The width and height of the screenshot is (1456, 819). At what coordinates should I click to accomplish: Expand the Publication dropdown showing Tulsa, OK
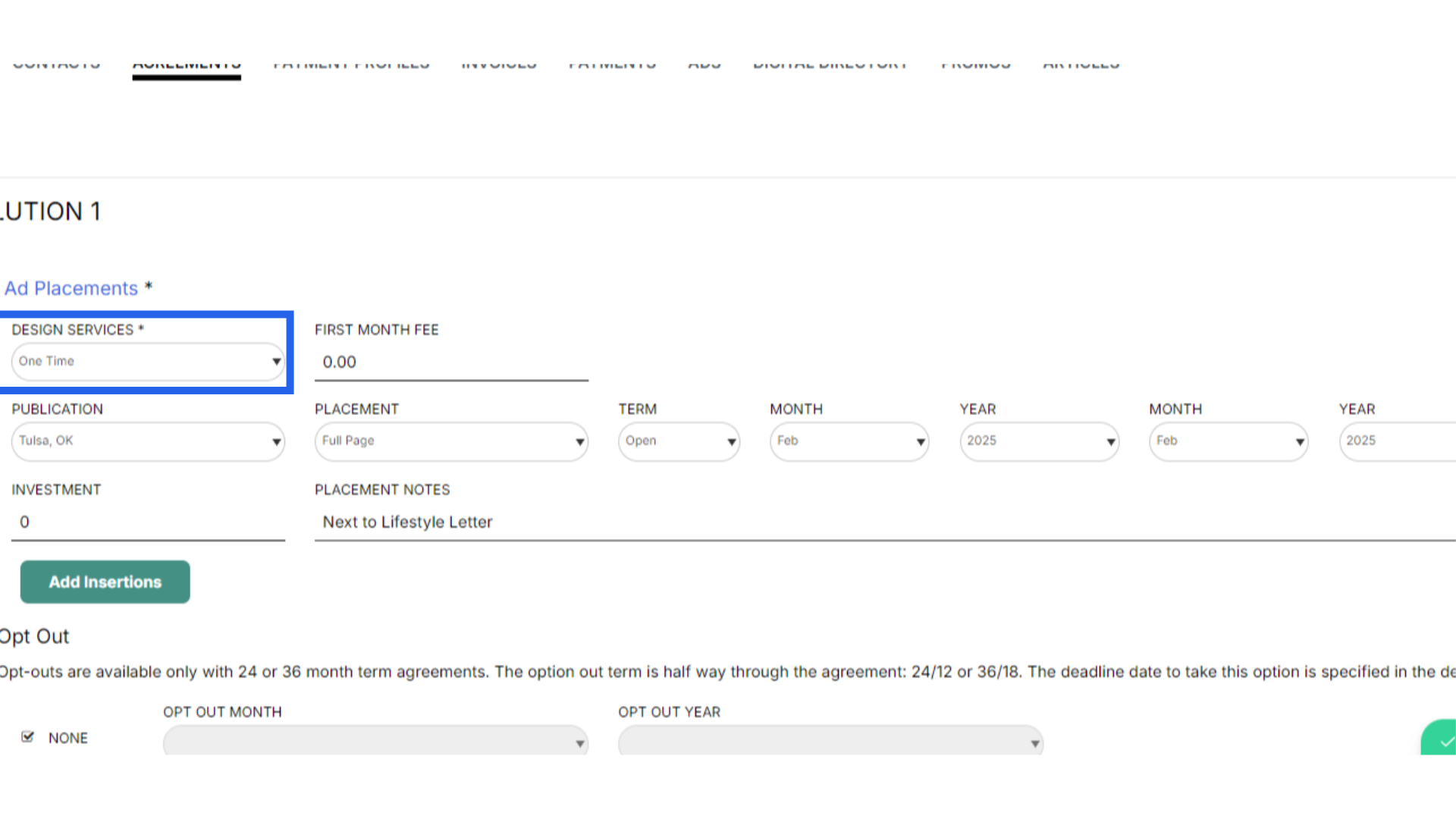click(148, 441)
